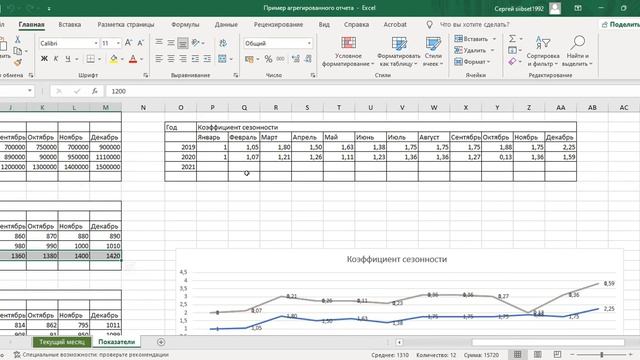Toggle bold formatting (Ж)
Screen dimensions: 640x360
click(x=44, y=59)
